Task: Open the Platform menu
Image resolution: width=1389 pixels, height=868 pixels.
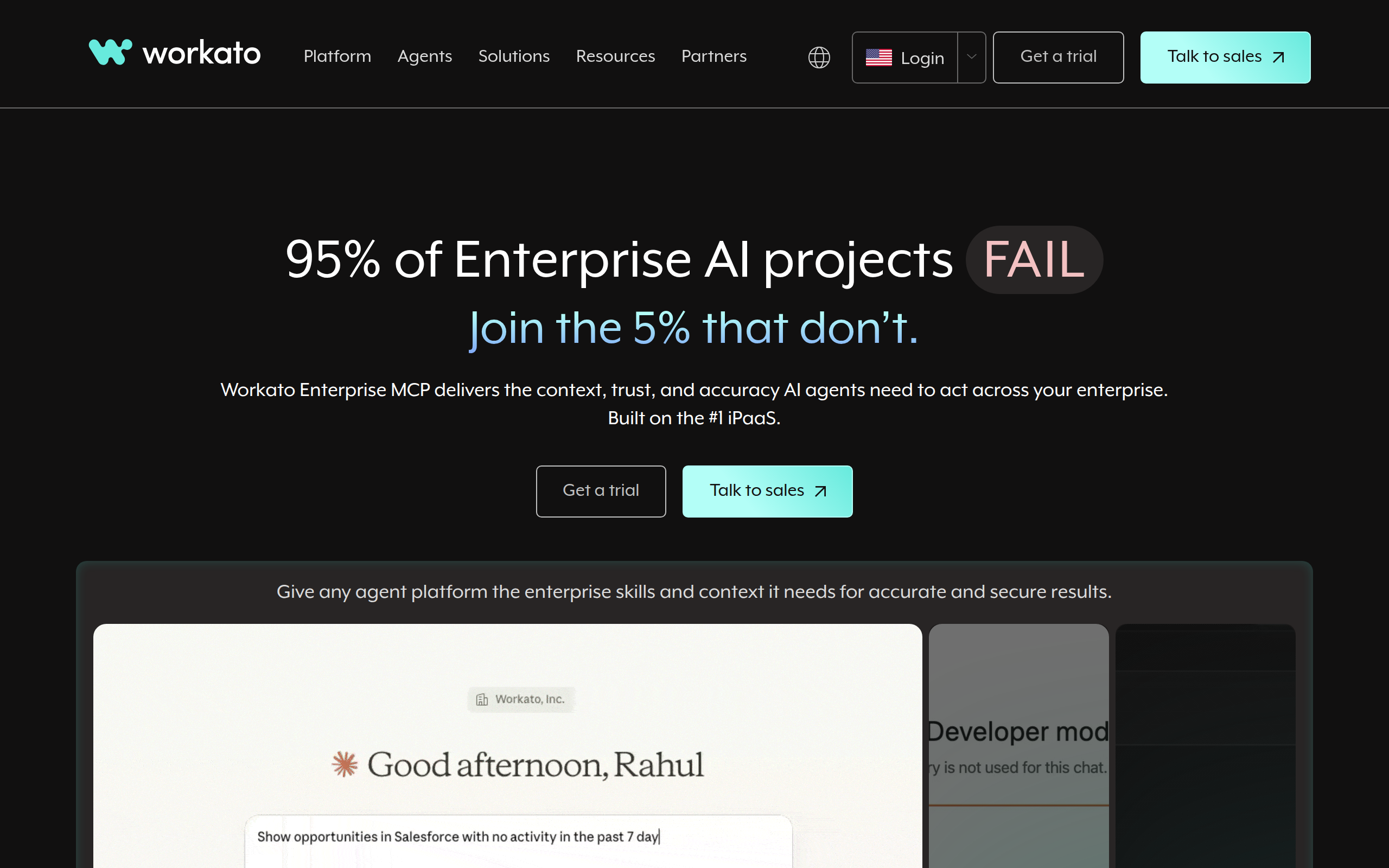Action: click(337, 56)
